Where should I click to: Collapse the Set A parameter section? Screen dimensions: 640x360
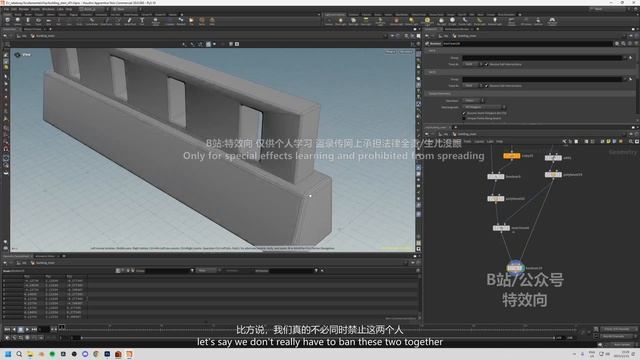(x=432, y=51)
